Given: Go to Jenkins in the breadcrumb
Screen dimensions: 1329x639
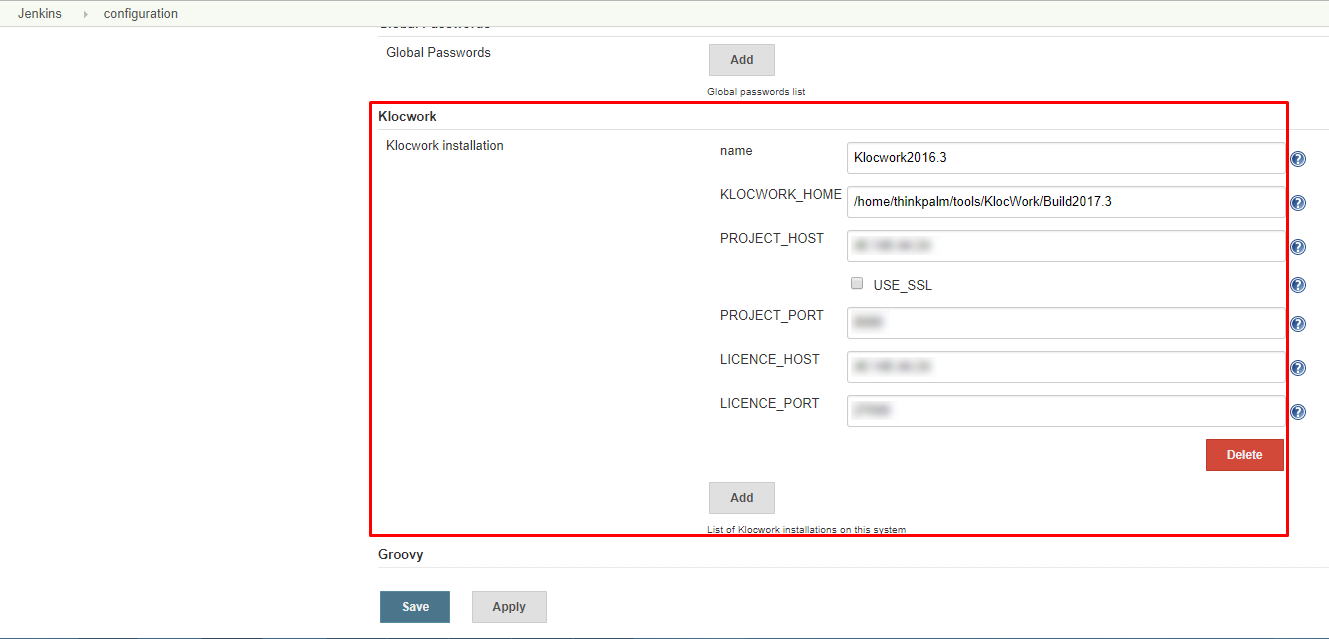Looking at the screenshot, I should pyautogui.click(x=40, y=14).
